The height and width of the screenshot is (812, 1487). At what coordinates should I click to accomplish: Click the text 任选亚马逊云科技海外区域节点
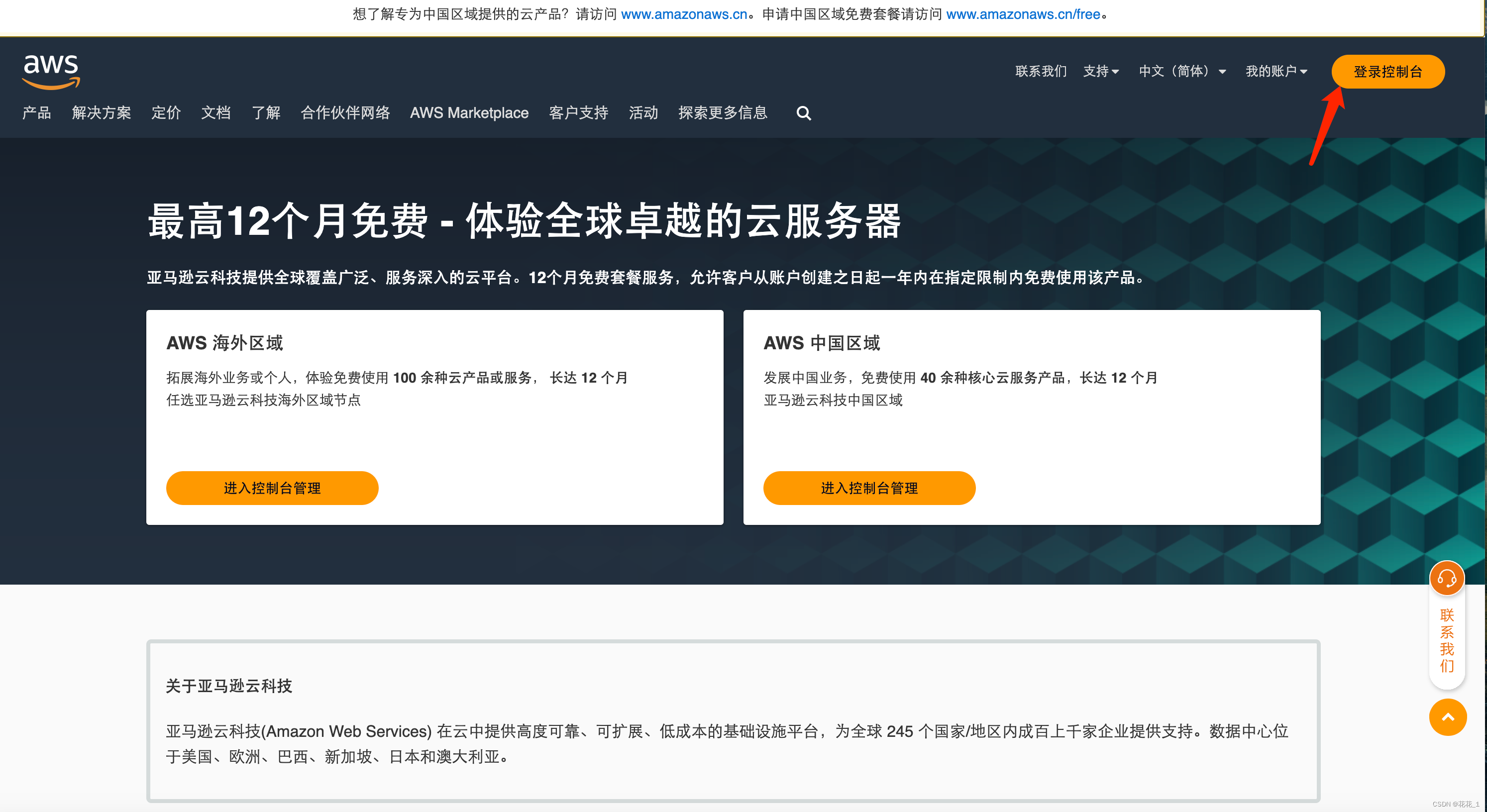(264, 400)
